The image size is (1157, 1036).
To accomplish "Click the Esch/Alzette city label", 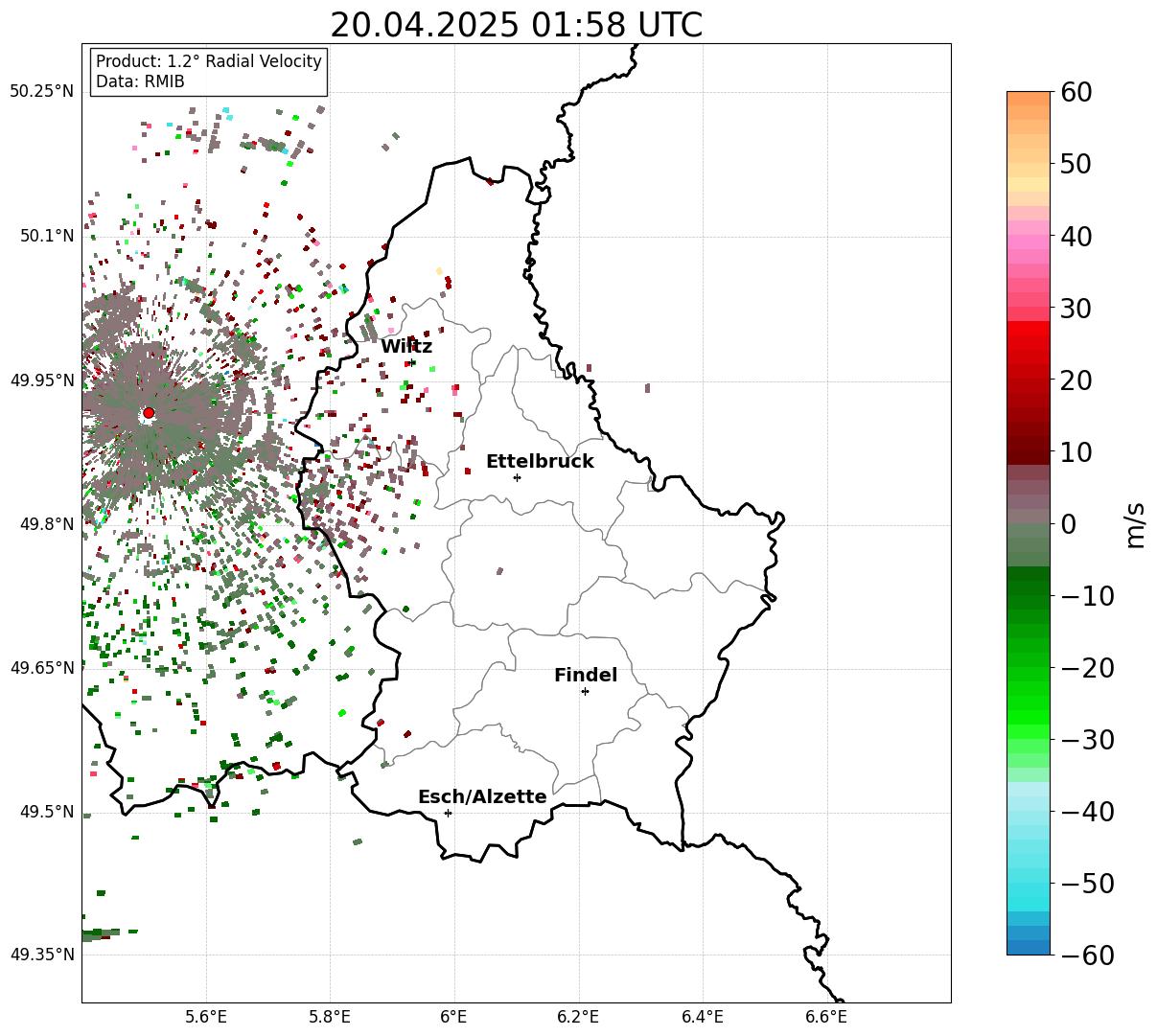I will click(482, 797).
